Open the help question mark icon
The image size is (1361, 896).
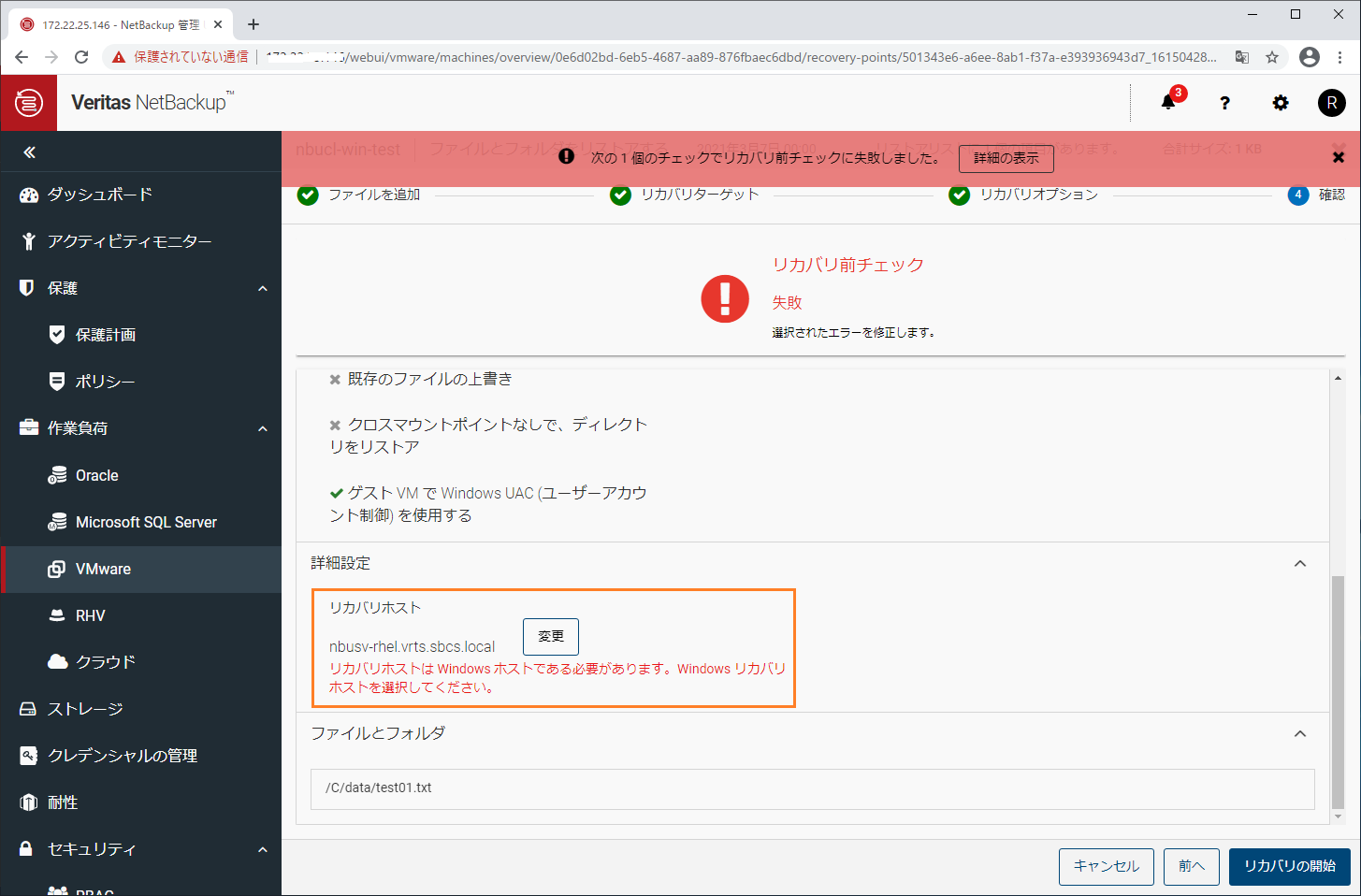tap(1224, 103)
